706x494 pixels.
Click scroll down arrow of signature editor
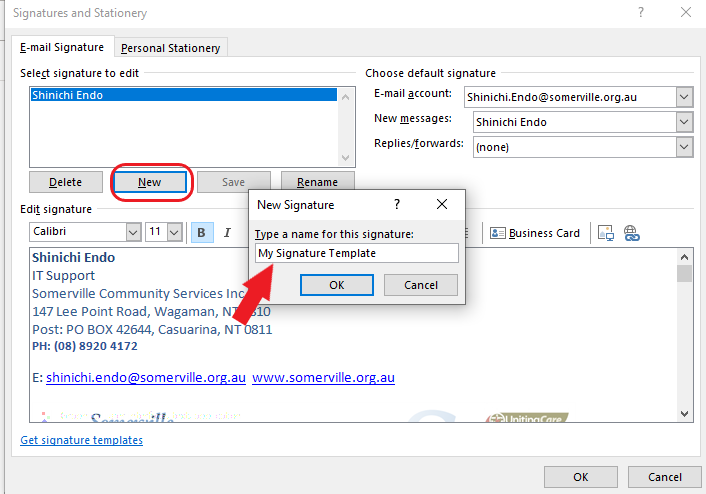pyautogui.click(x=684, y=413)
